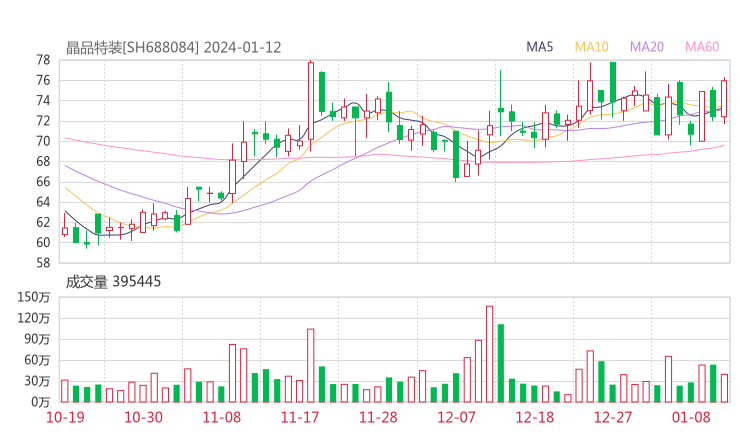
Task: Click the 120万 volume axis label
Action: (x=34, y=318)
